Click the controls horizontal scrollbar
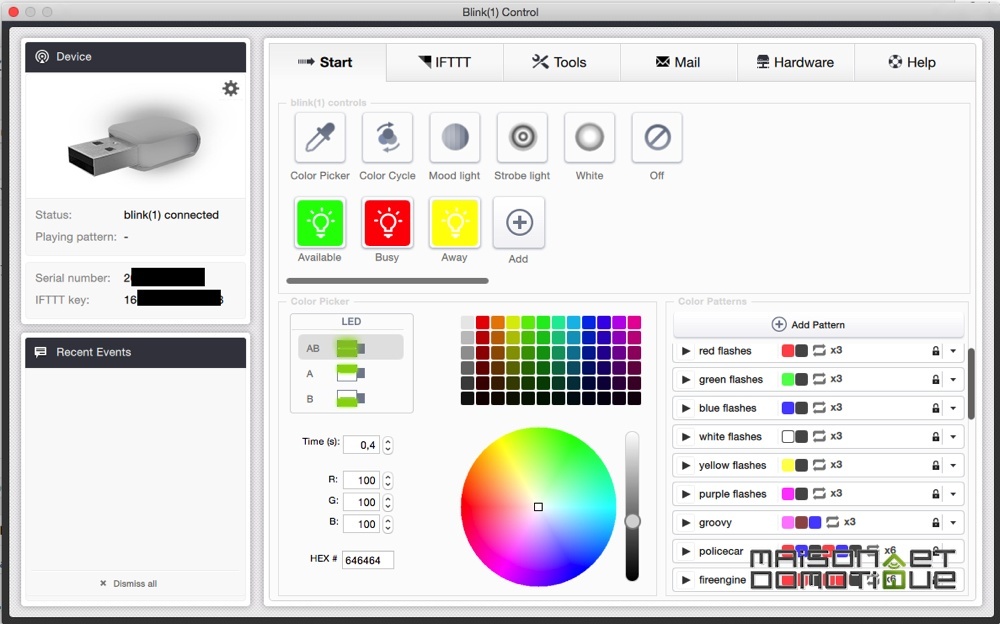 (x=388, y=281)
